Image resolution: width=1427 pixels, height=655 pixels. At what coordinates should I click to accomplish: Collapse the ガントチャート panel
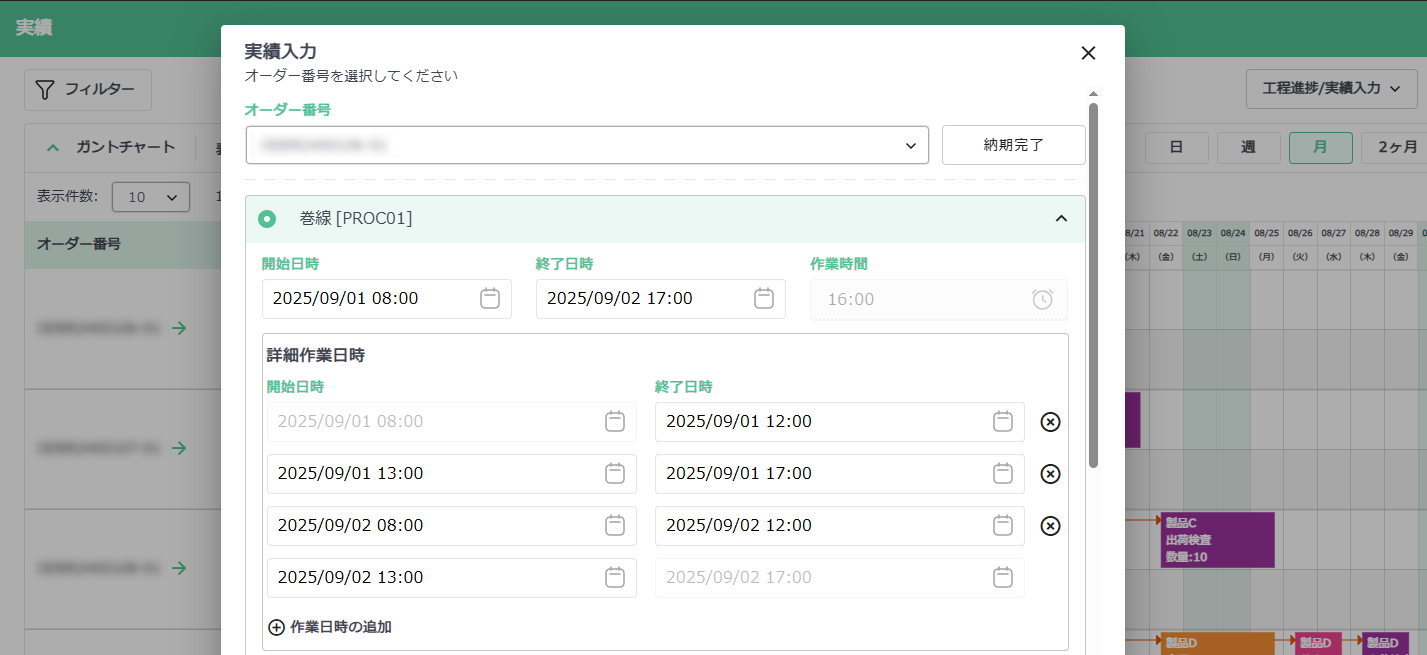[53, 148]
